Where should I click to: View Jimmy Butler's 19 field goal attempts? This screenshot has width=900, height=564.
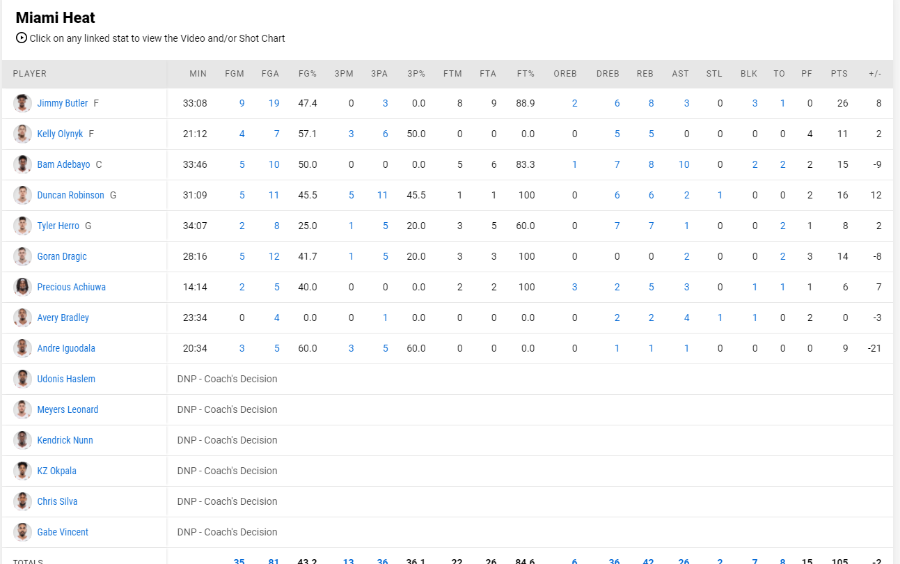click(274, 103)
